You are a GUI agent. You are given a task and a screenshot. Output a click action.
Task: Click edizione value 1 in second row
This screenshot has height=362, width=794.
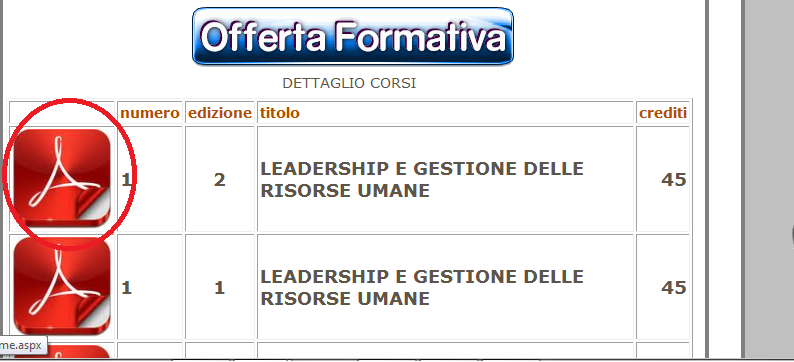(x=219, y=288)
